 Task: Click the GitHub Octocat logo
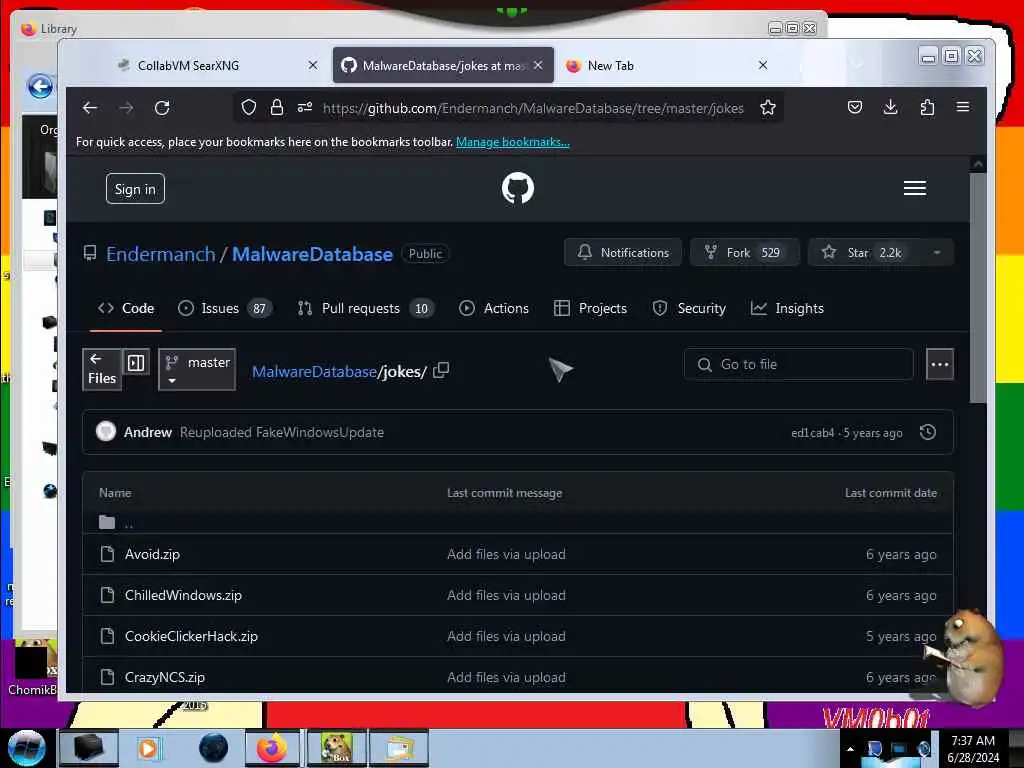click(x=518, y=188)
